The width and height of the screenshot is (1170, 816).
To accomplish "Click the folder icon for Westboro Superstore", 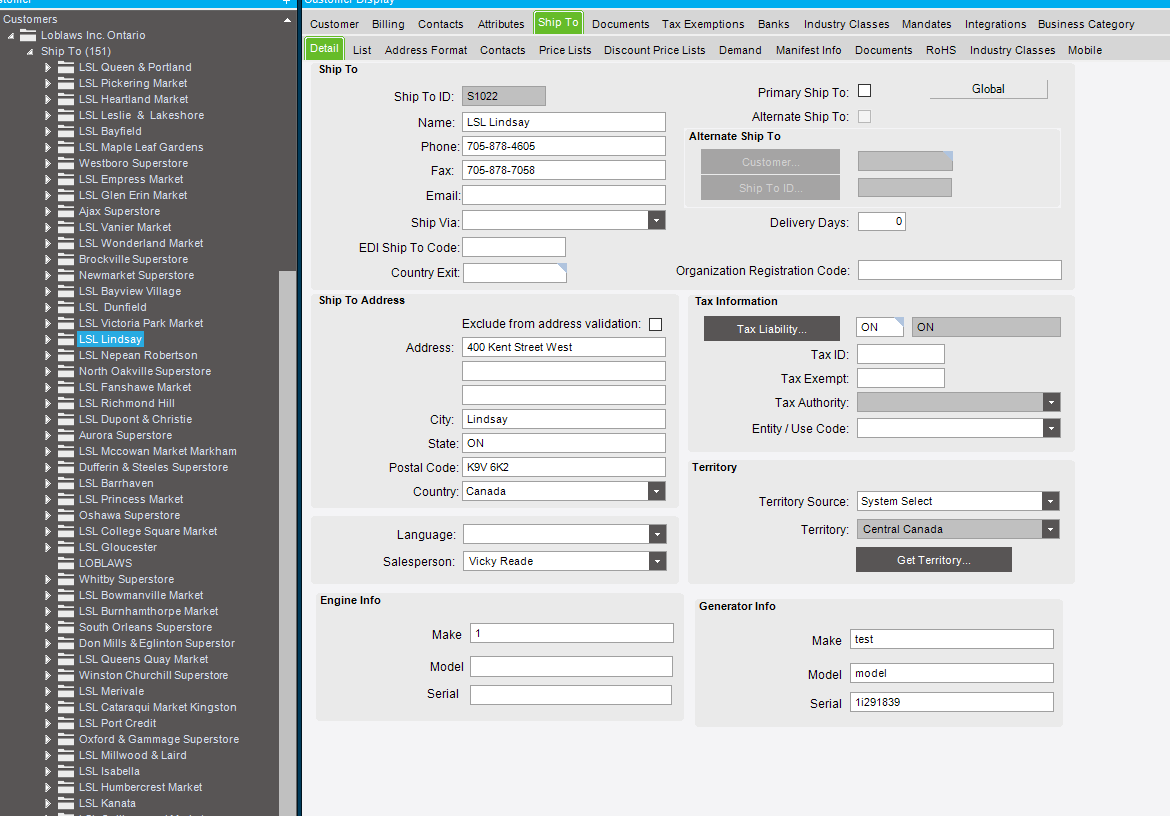I will tap(66, 163).
